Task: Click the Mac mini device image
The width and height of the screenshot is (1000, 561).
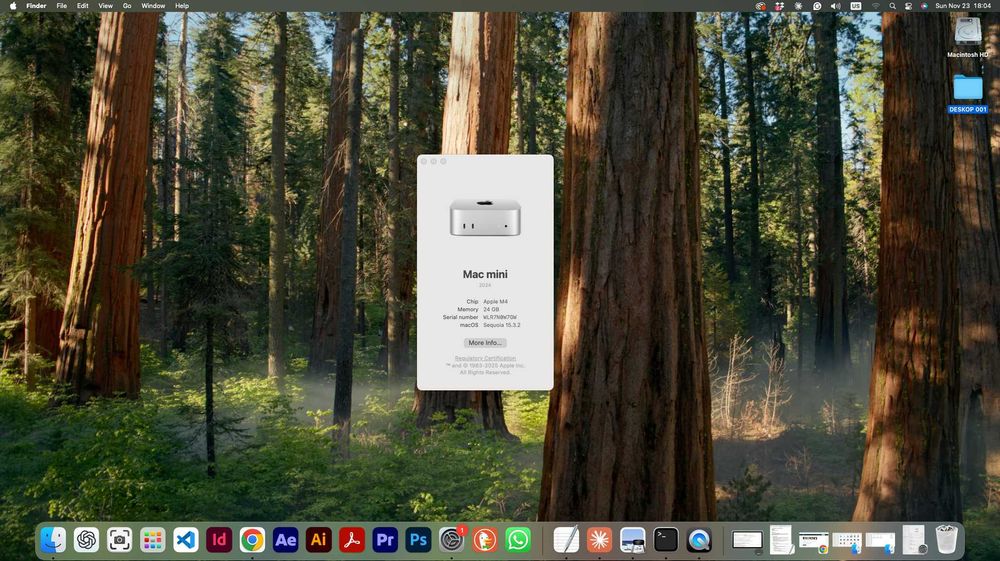Action: click(485, 217)
